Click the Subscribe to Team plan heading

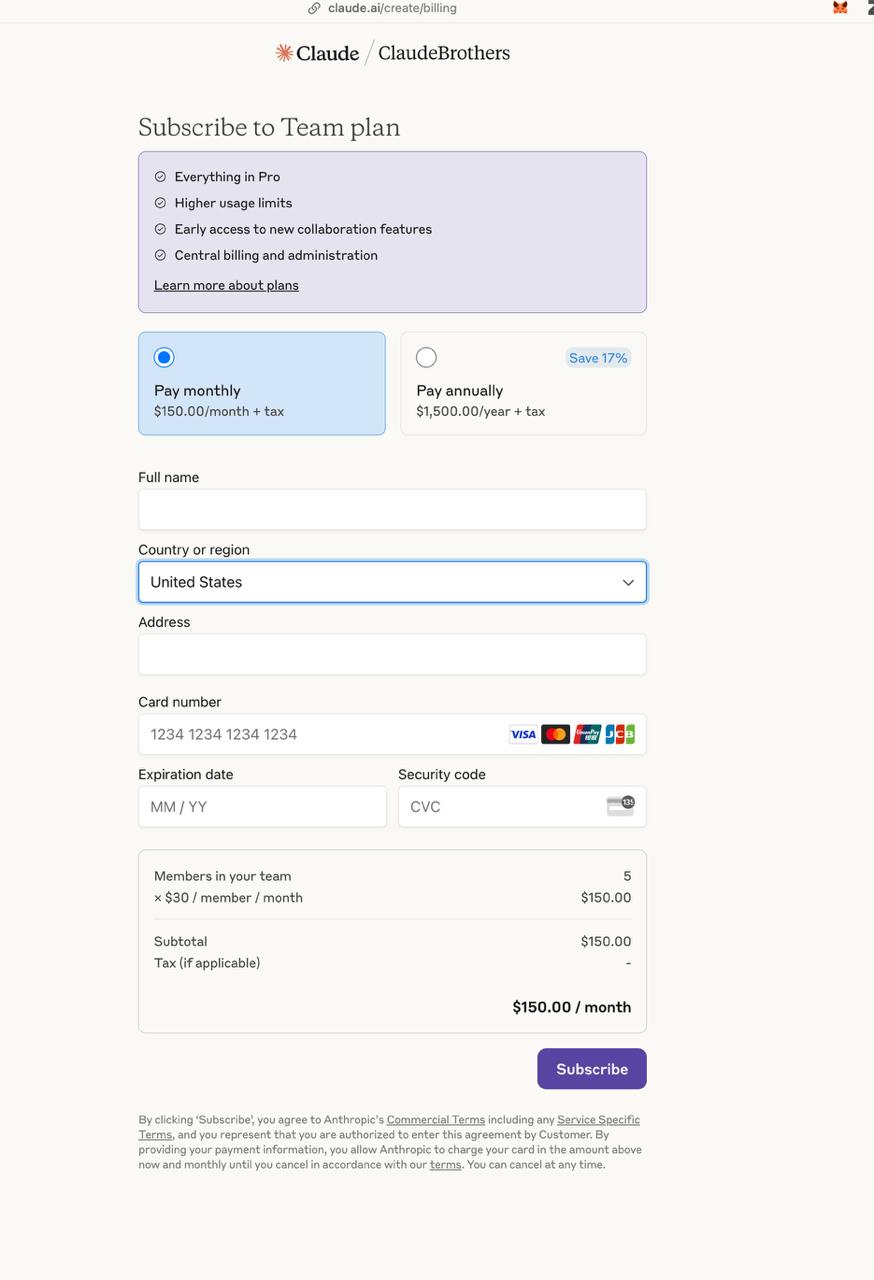pyautogui.click(x=269, y=128)
